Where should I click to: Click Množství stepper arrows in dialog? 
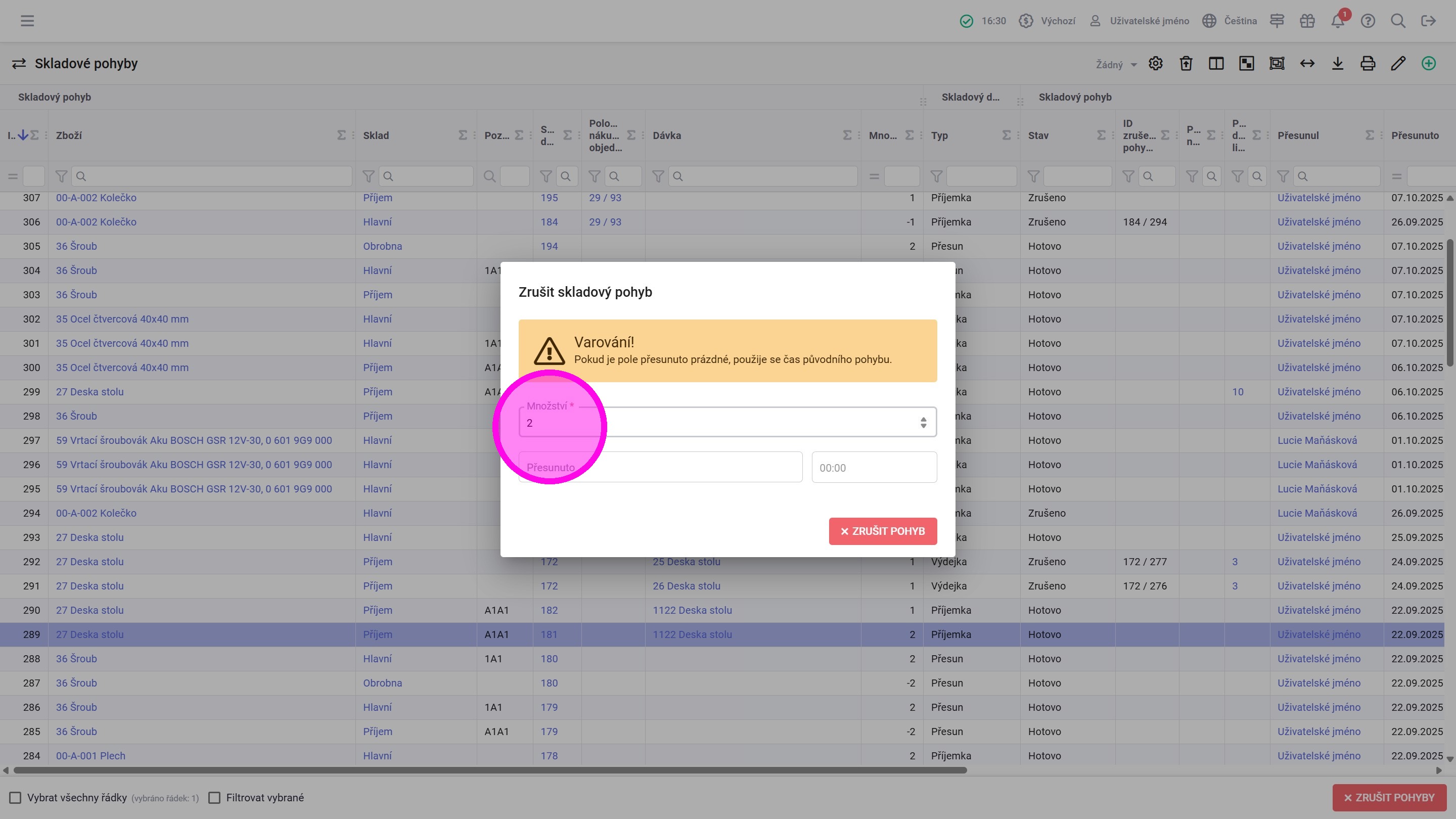click(x=923, y=422)
